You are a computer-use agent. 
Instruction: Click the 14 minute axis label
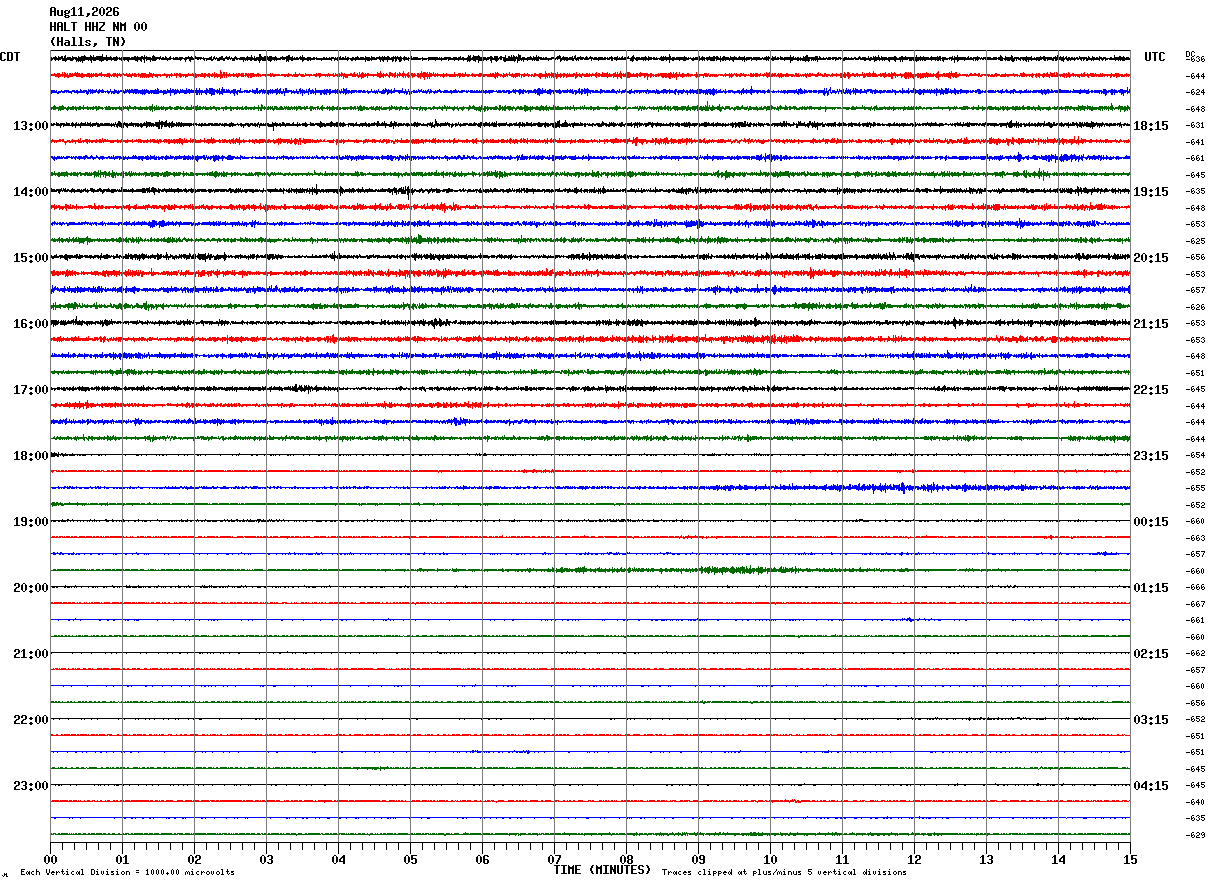[x=1058, y=859]
